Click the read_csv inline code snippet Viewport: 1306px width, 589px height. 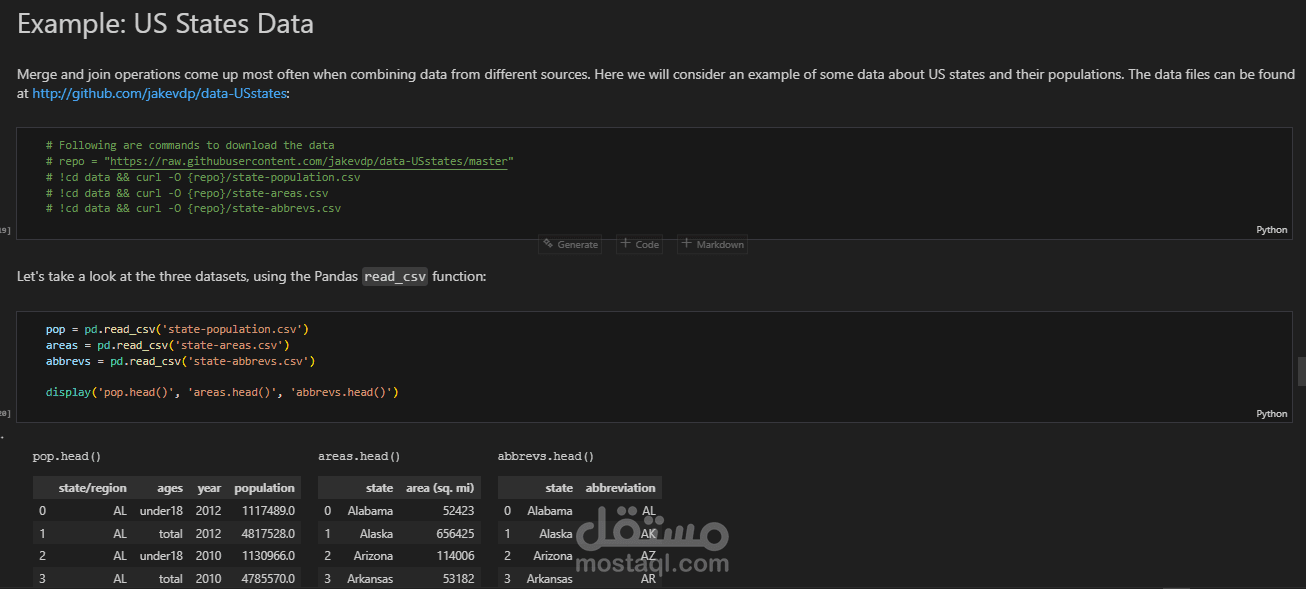pos(394,276)
